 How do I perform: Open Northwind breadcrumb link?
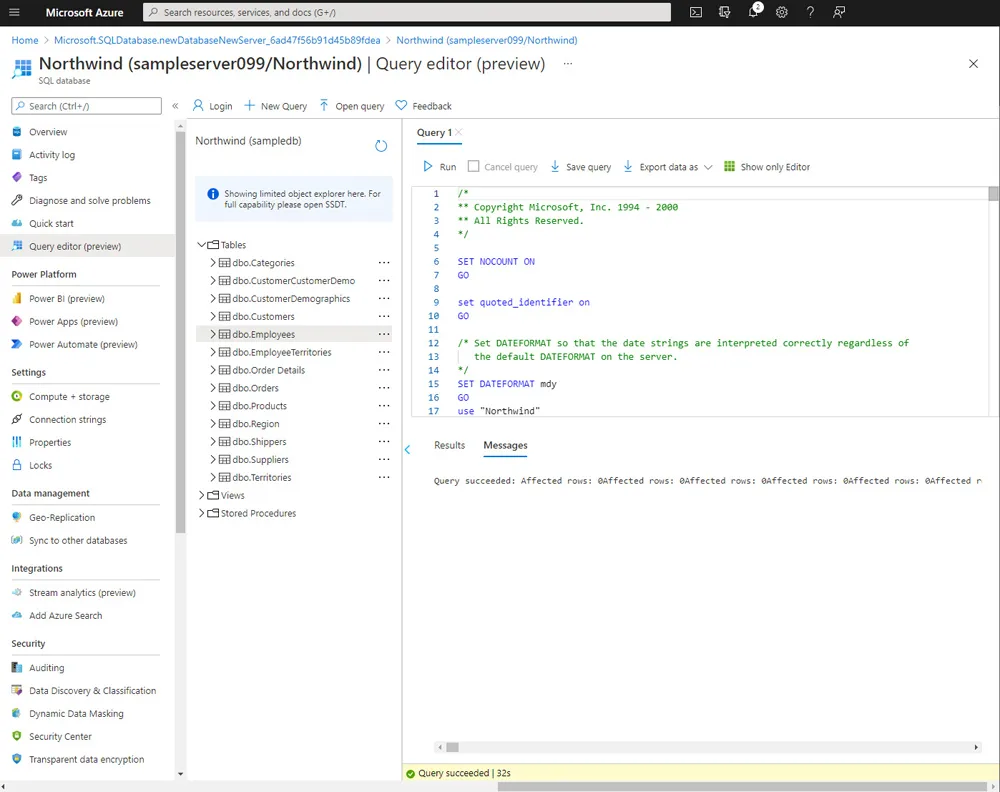[x=487, y=40]
